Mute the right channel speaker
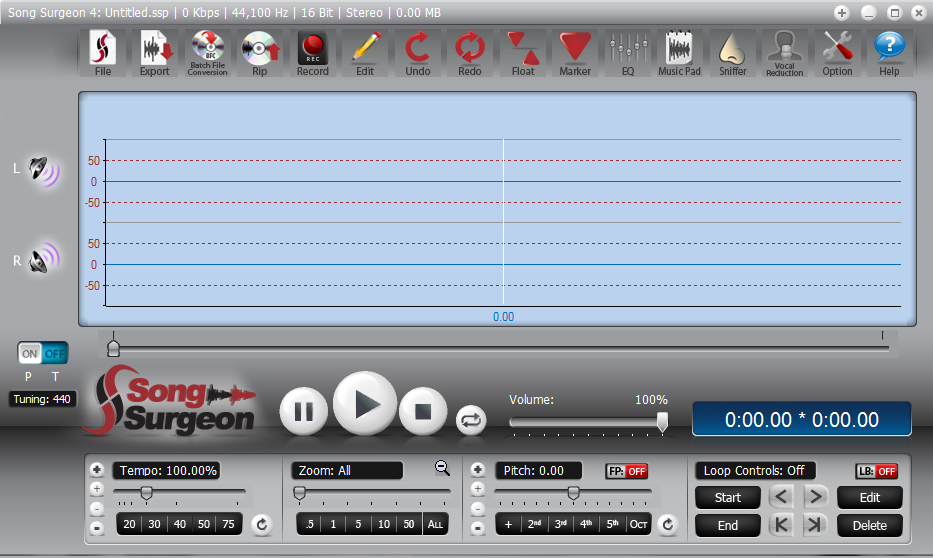This screenshot has width=933, height=558. pyautogui.click(x=43, y=259)
